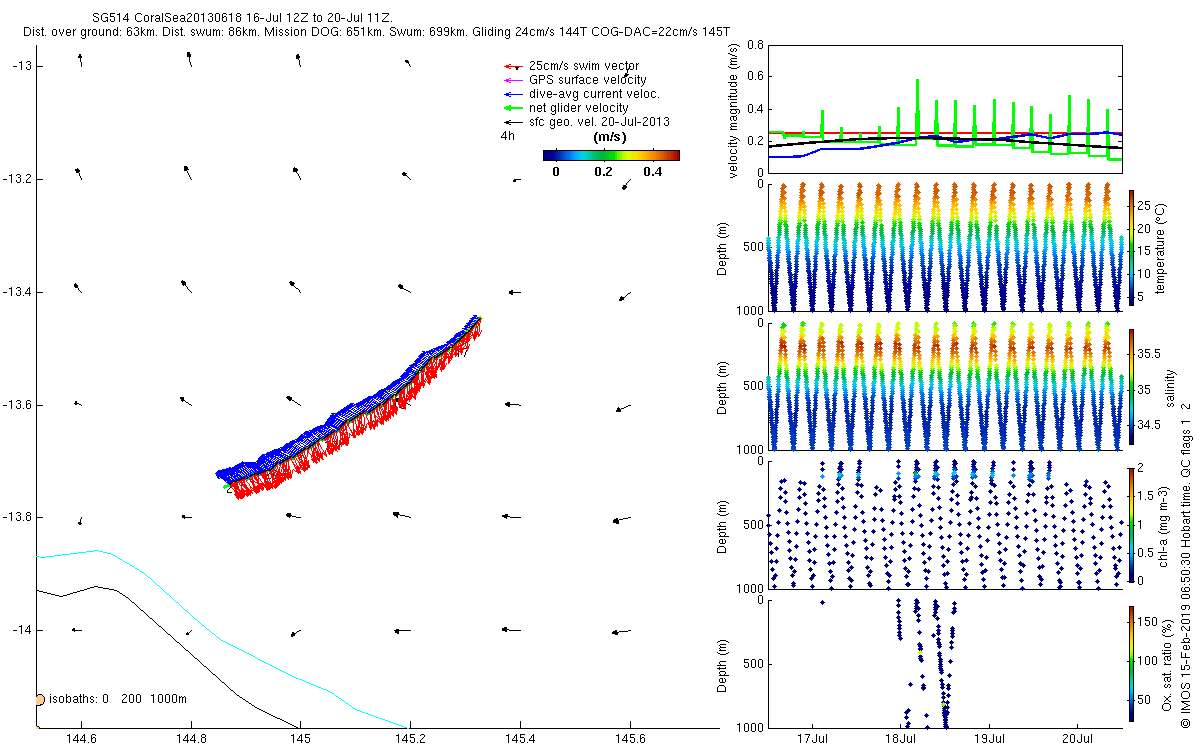This screenshot has height=750, width=1200.
Task: Click the 'salinity' colorbar label
Action: pos(1168,386)
